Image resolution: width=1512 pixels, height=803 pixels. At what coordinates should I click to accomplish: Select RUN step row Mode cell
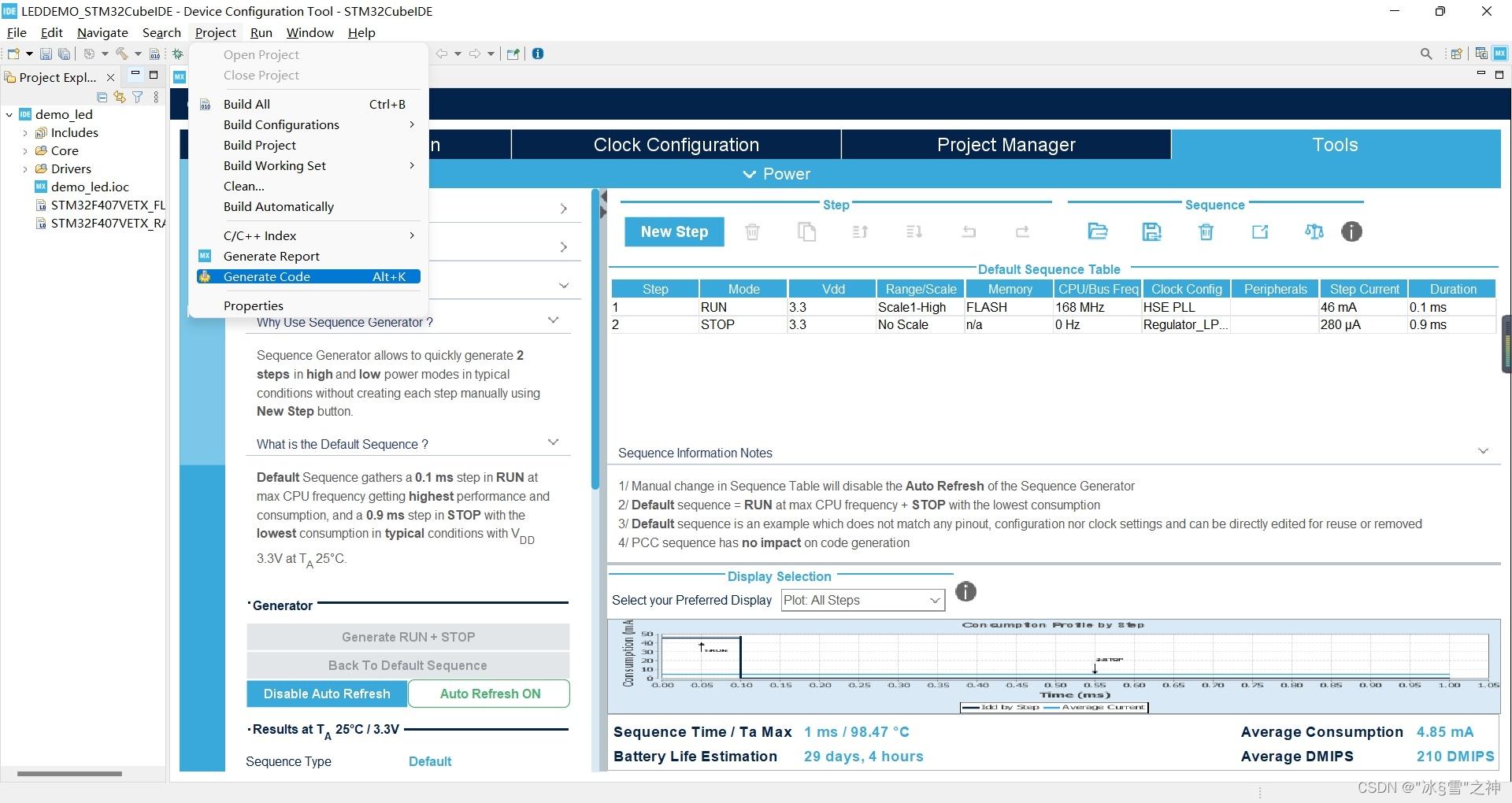pos(743,307)
